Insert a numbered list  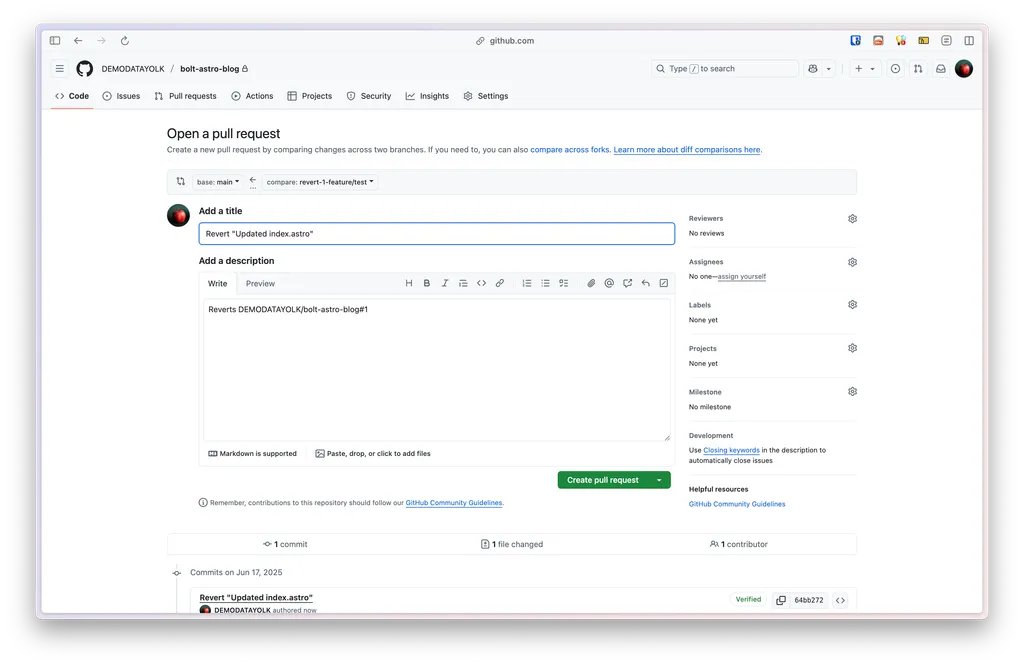526,283
